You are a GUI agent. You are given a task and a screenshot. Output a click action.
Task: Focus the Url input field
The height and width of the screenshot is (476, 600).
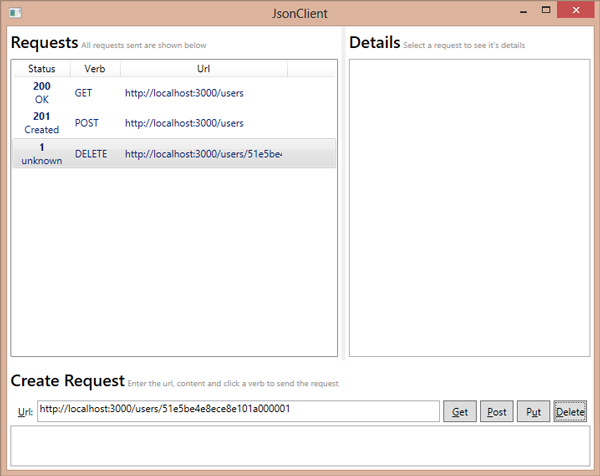click(x=238, y=411)
